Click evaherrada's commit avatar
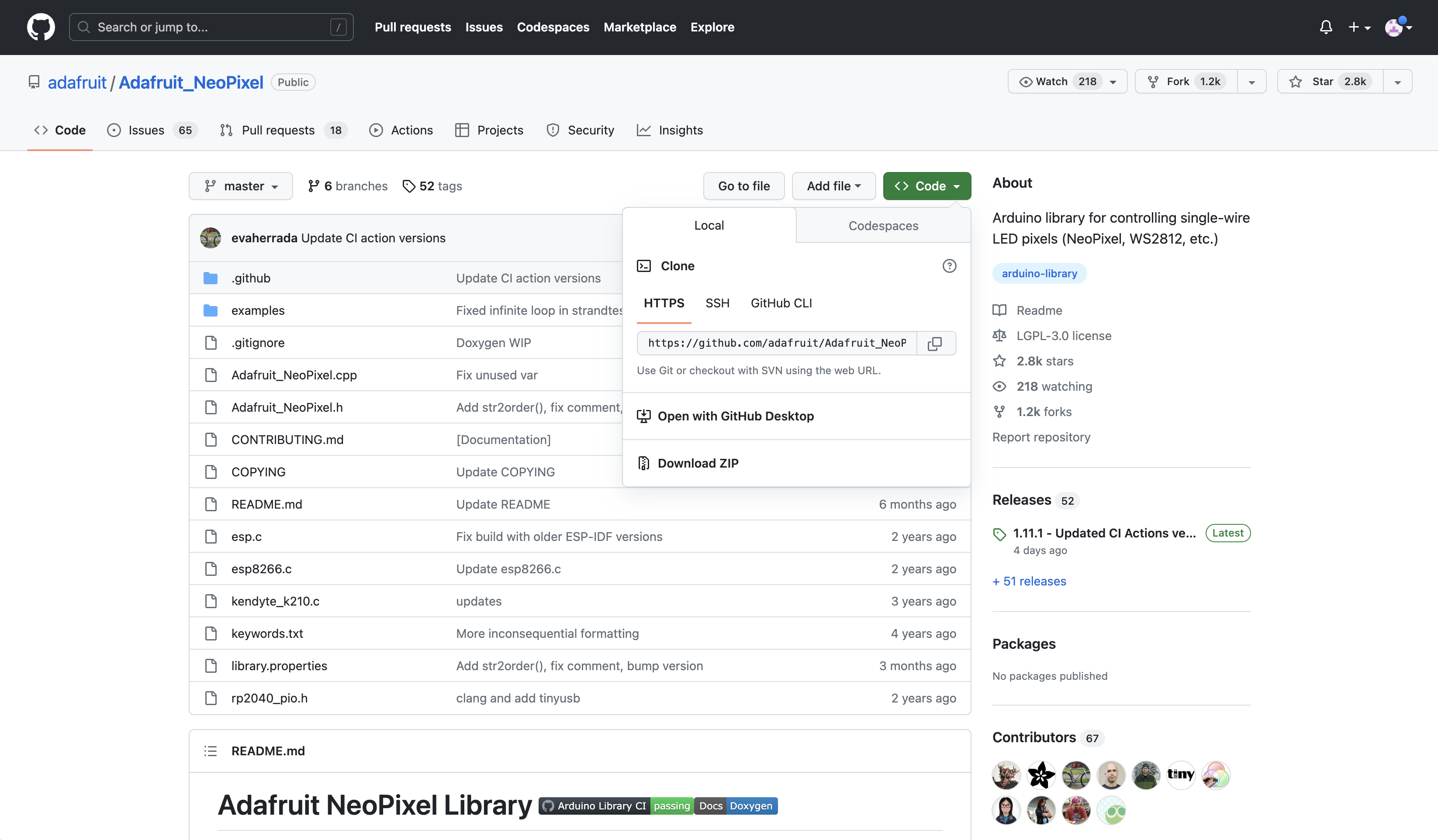Screen dimensions: 1438x840 [211, 238]
